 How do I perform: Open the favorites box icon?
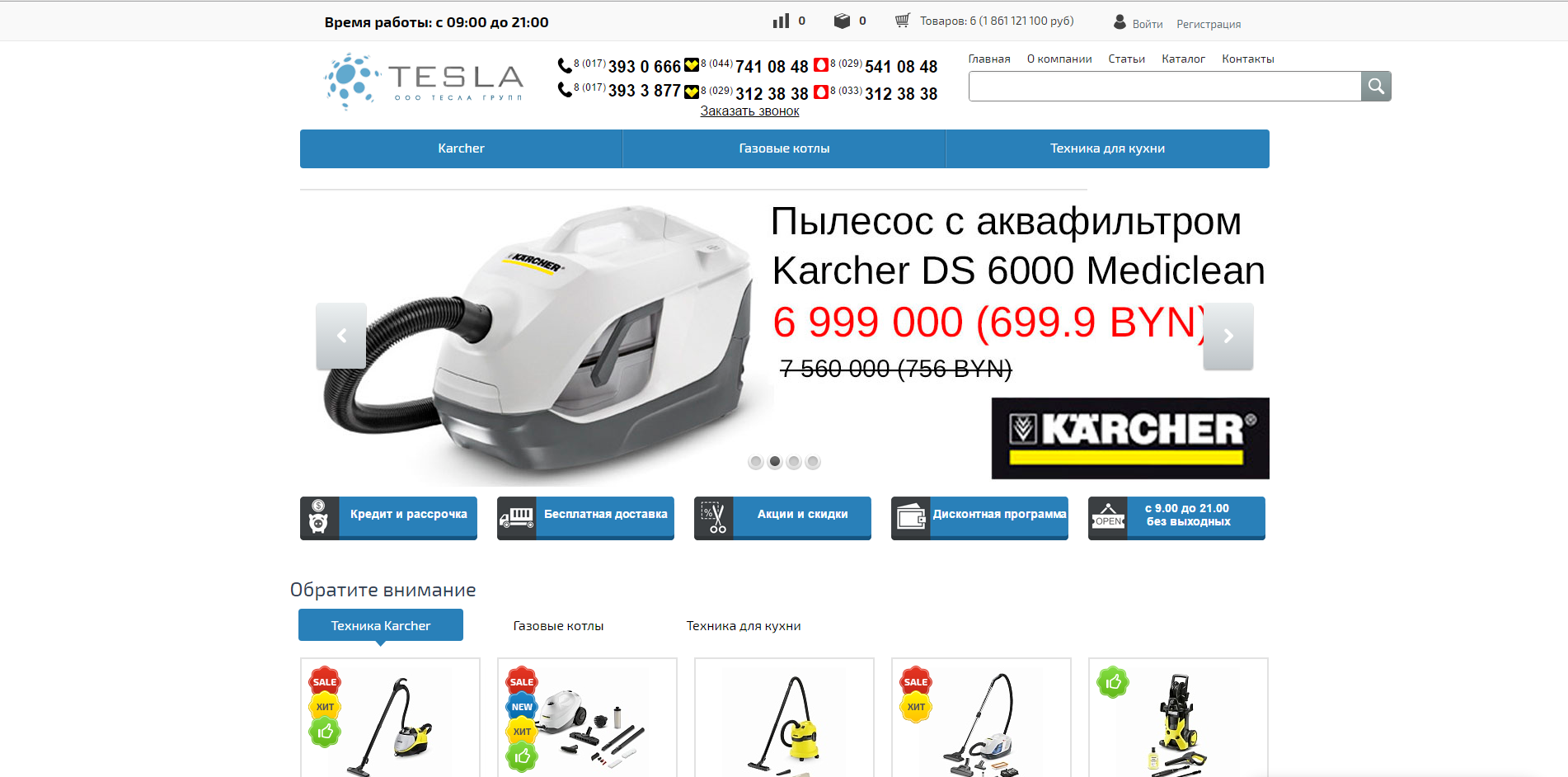842,21
